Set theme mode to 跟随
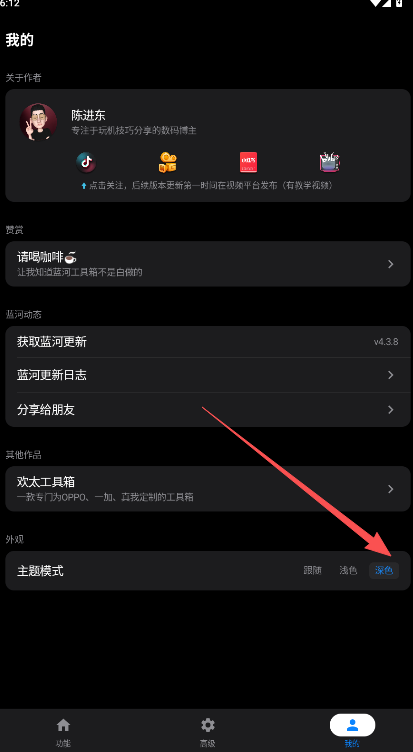Screen dimensions: 413x752 [312, 570]
